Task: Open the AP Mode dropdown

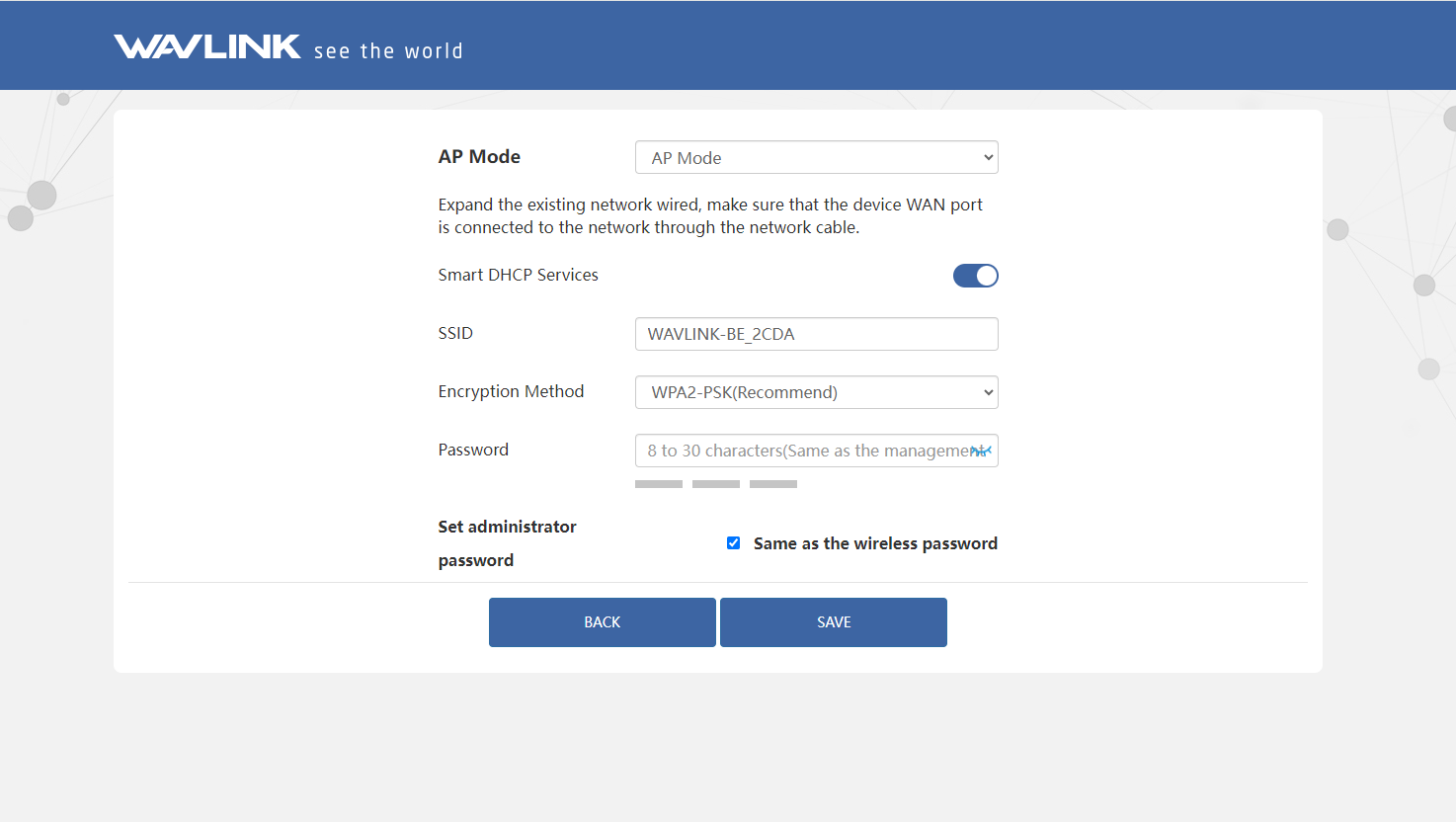Action: click(x=816, y=158)
